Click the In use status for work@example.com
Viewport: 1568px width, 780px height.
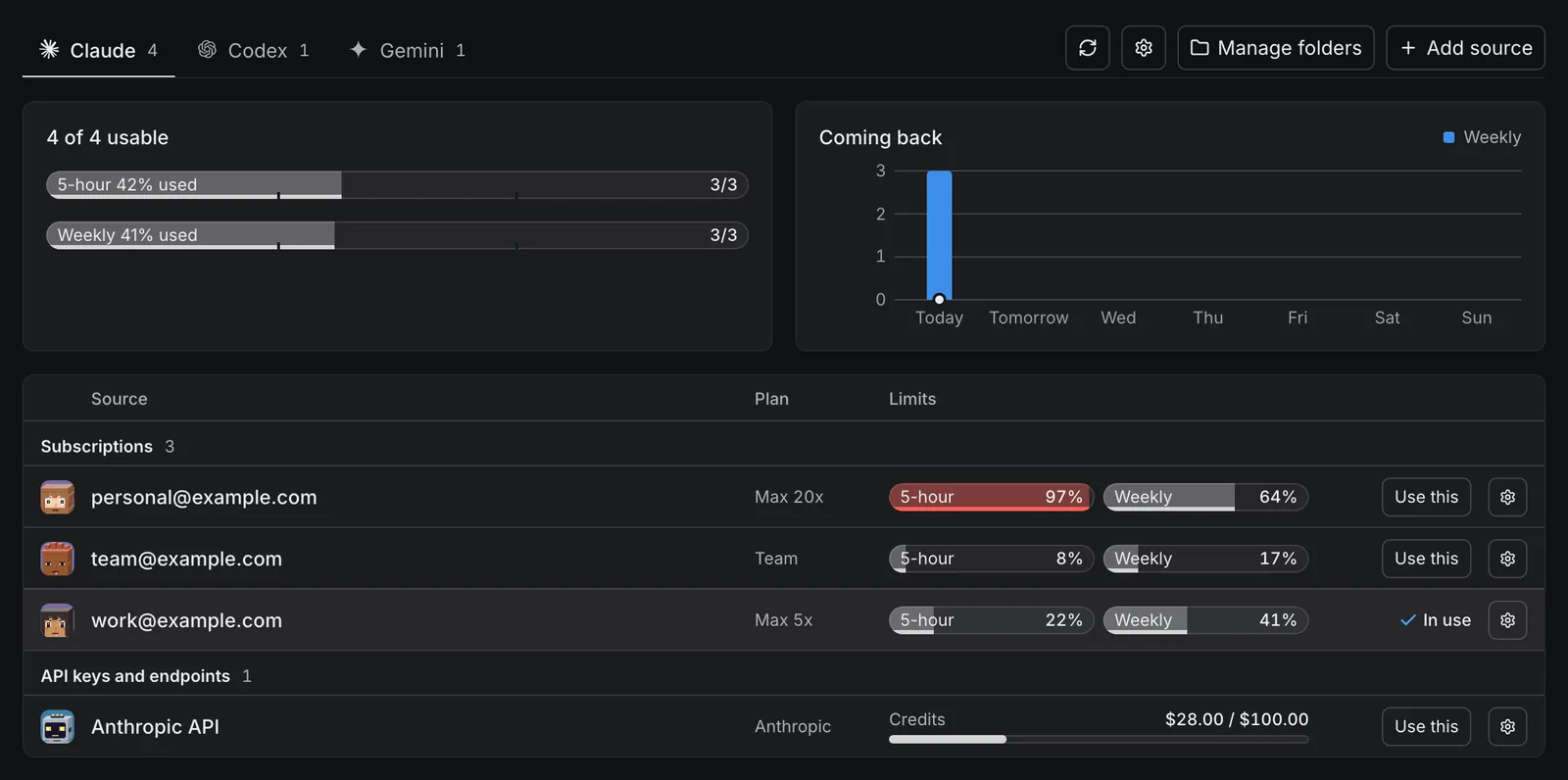[1436, 620]
